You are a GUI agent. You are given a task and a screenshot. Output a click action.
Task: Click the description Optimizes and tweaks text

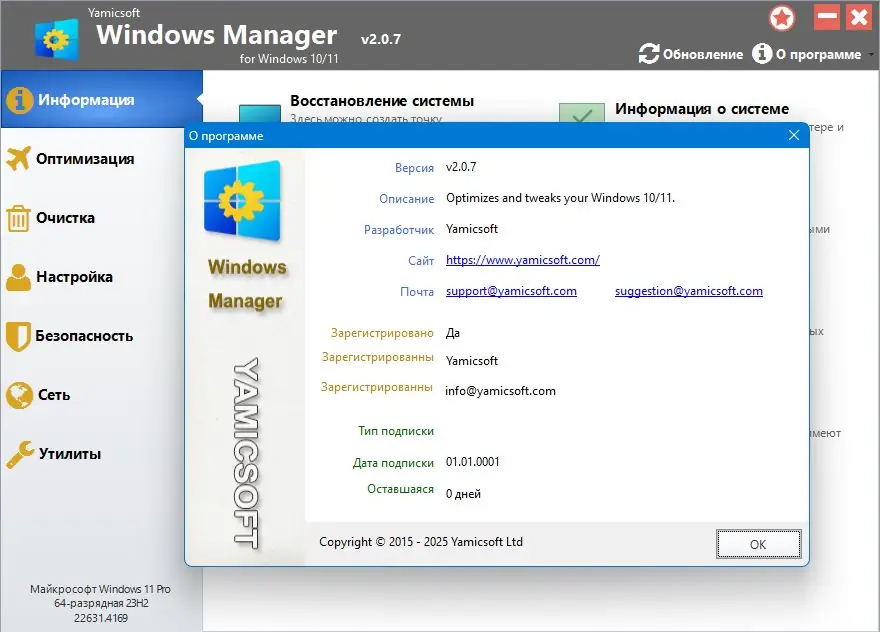click(x=560, y=198)
